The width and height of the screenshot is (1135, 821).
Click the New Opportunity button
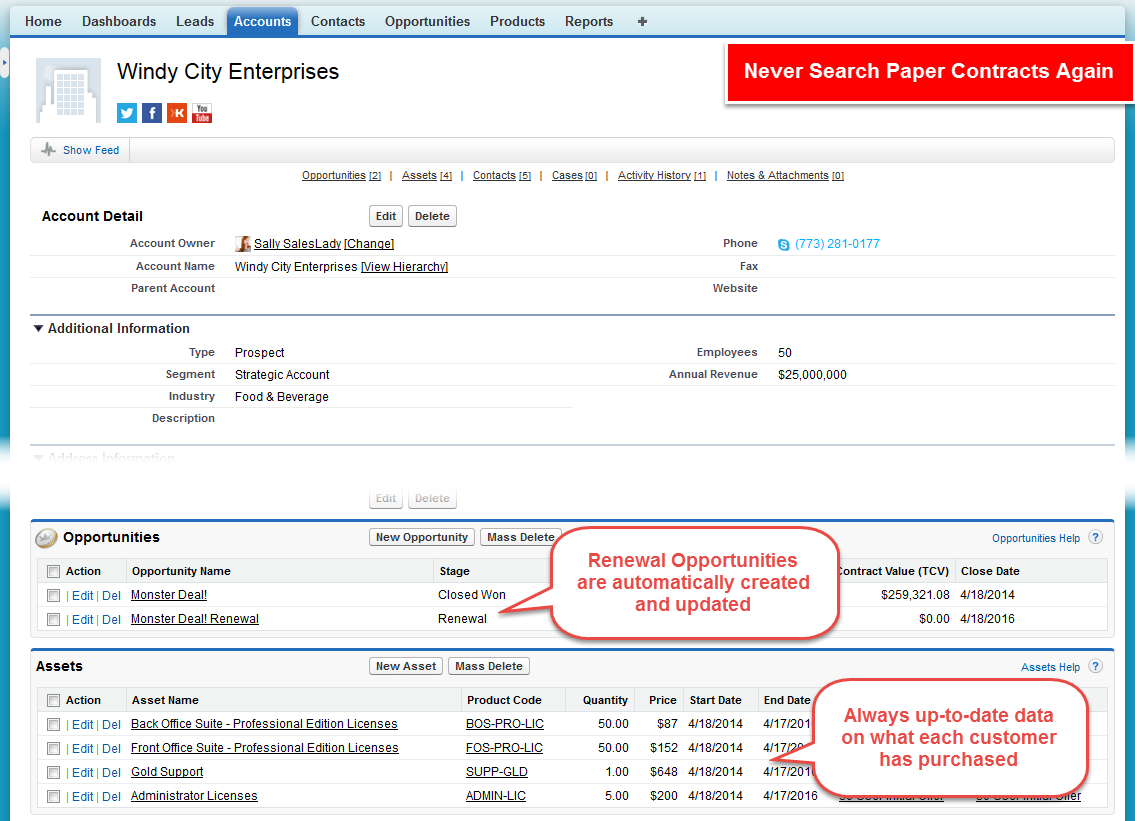421,537
